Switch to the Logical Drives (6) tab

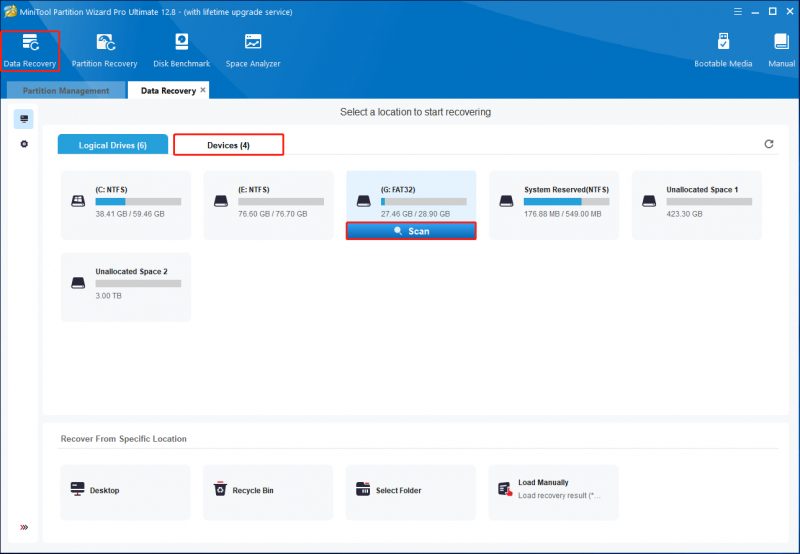click(113, 145)
